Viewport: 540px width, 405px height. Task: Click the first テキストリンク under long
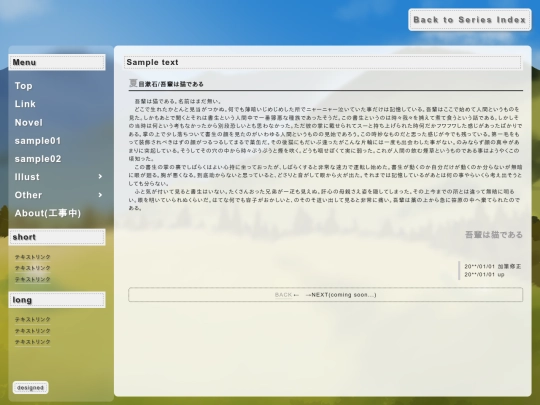[x=32, y=320]
